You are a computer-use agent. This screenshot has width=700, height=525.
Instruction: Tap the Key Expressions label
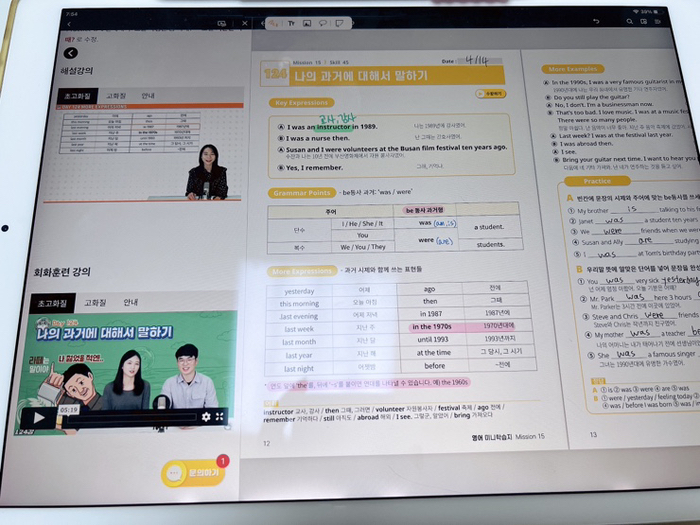pos(301,103)
